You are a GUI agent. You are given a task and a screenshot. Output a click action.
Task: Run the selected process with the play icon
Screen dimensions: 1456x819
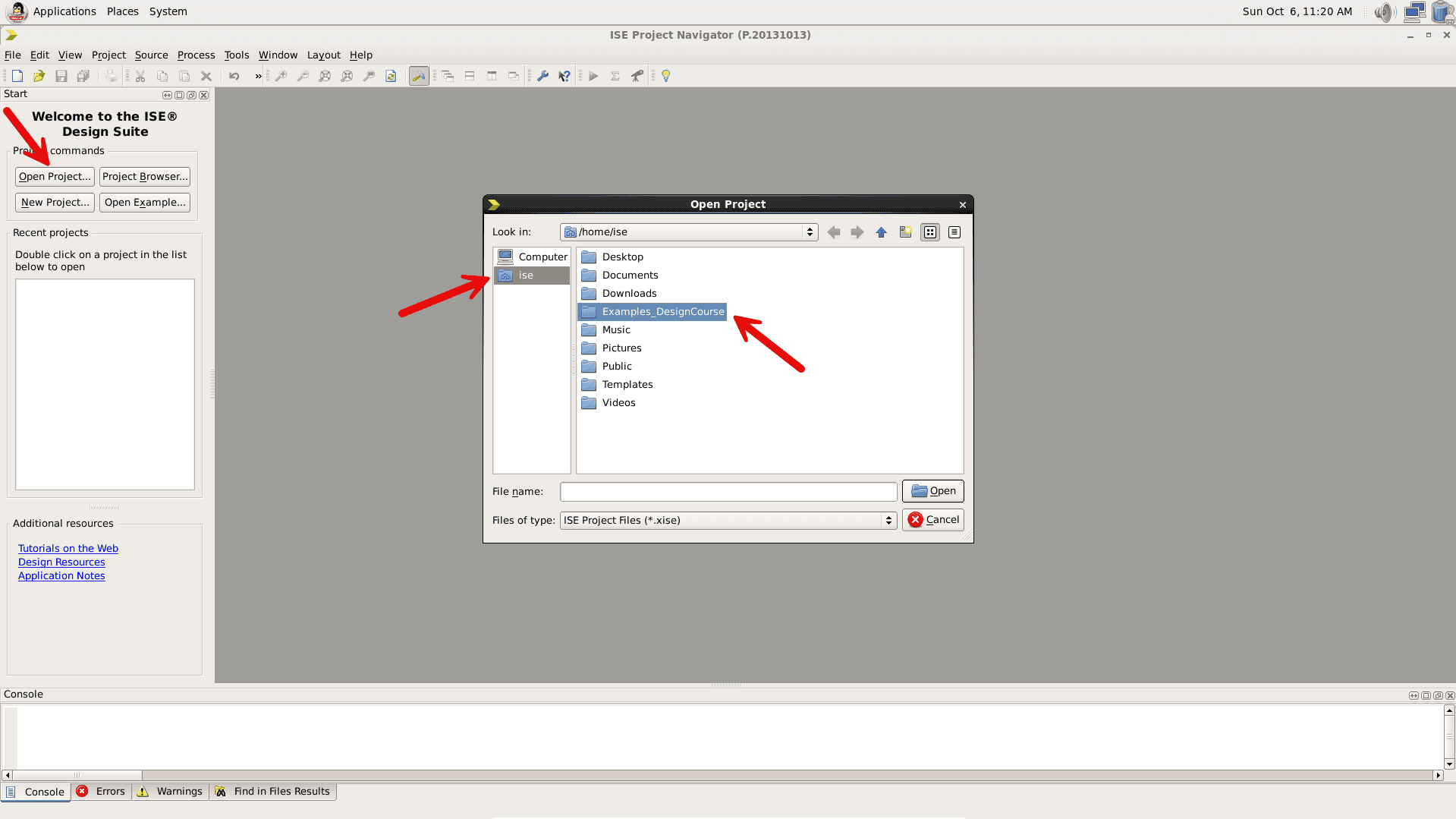click(593, 76)
